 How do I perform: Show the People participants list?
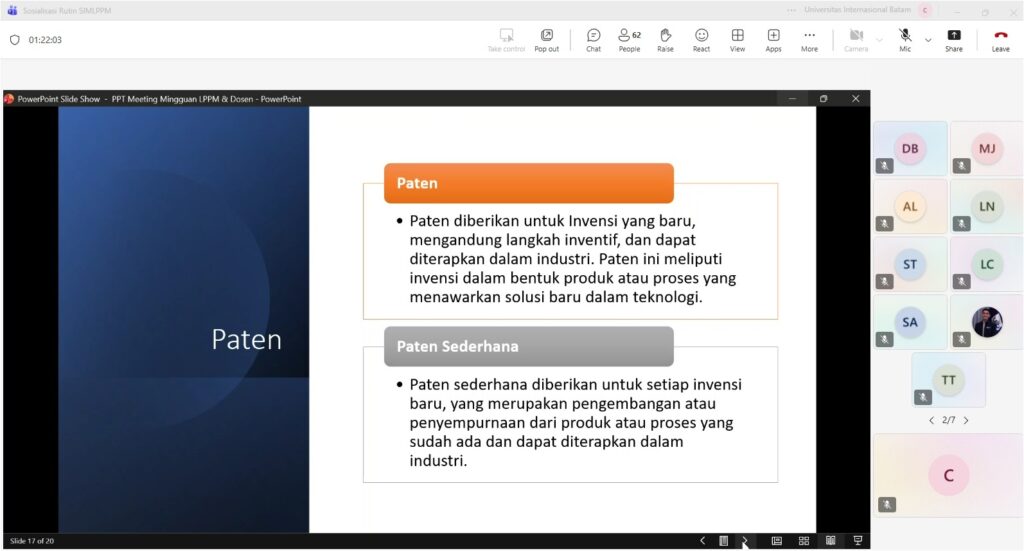[x=629, y=40]
